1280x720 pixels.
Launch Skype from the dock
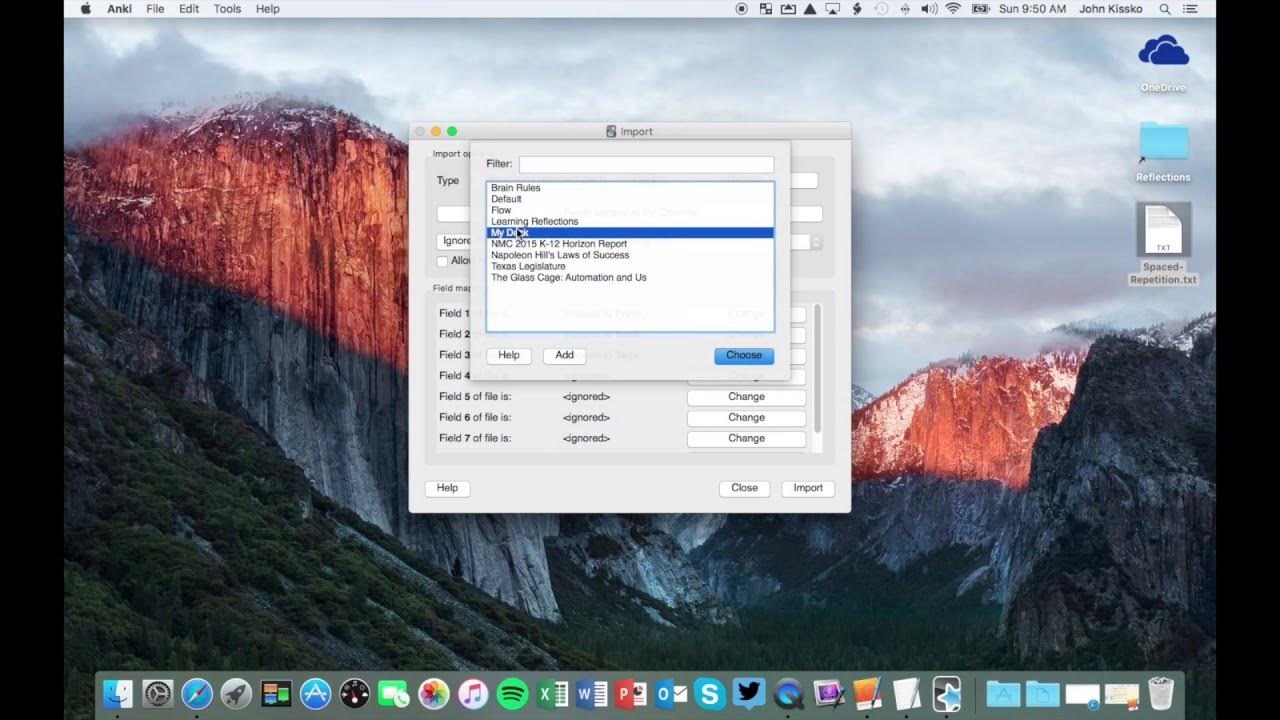(x=709, y=693)
